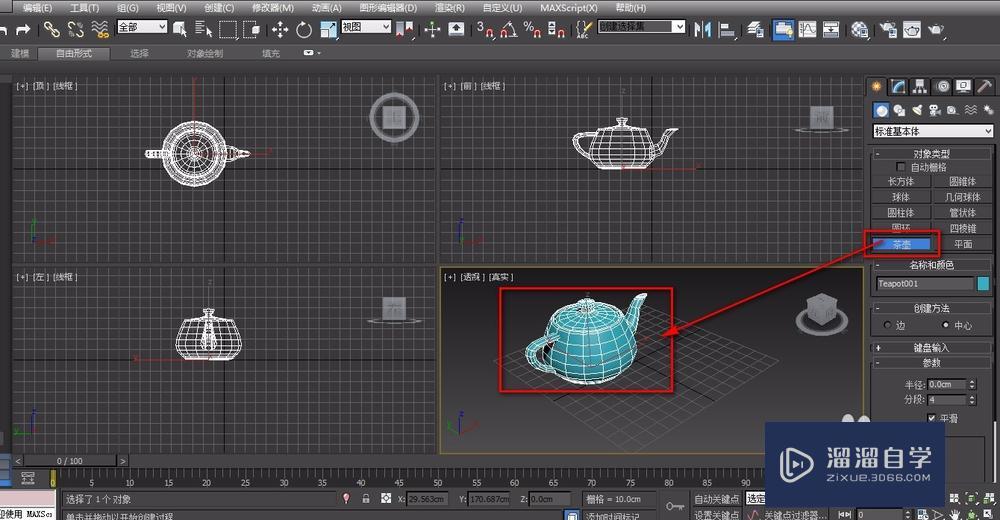Screen dimensions: 1000x520
Task: Select the Link tool (chain icon)
Action: coord(51,29)
